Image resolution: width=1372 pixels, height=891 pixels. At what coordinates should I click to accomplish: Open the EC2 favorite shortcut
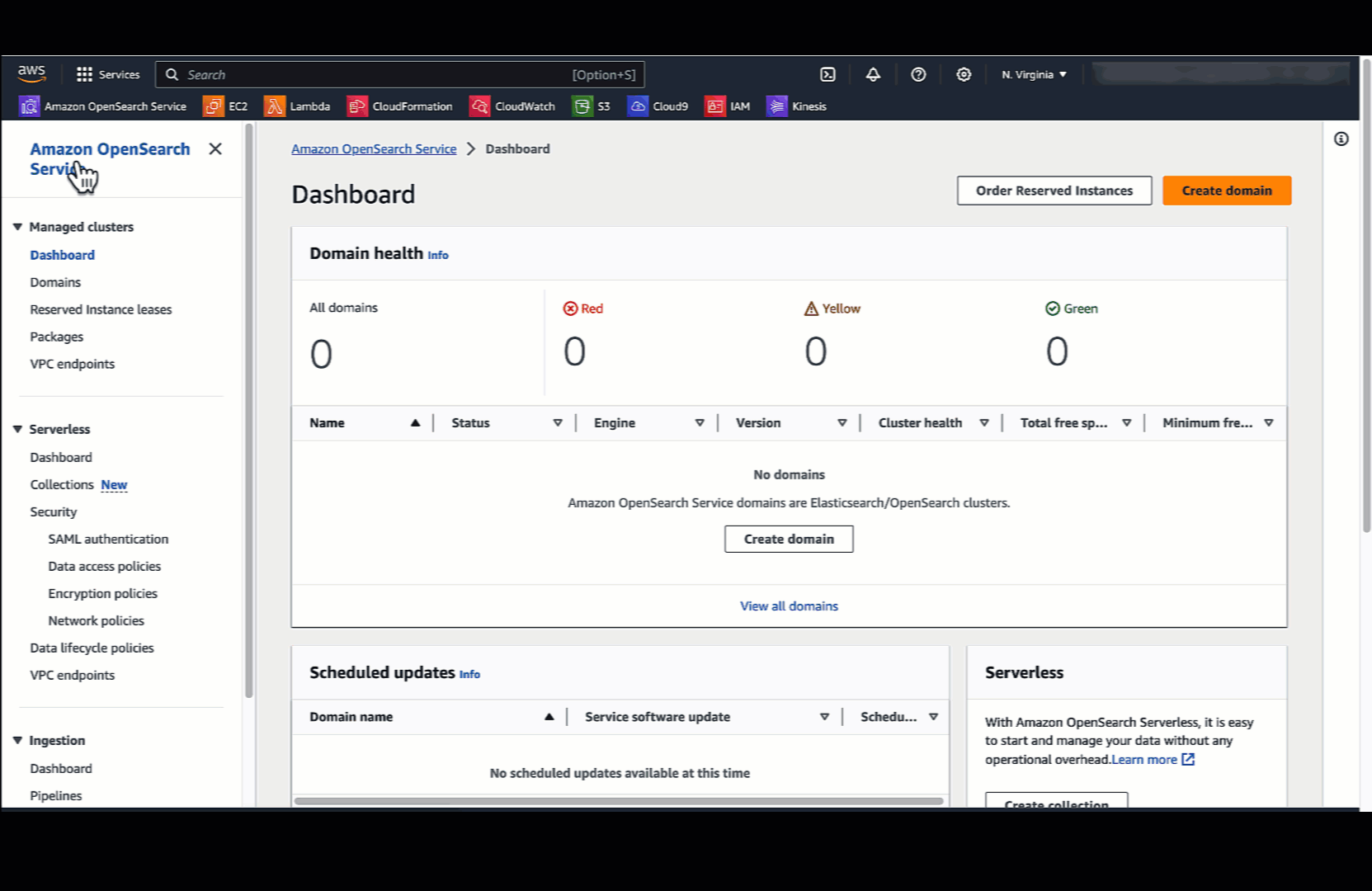(x=226, y=106)
